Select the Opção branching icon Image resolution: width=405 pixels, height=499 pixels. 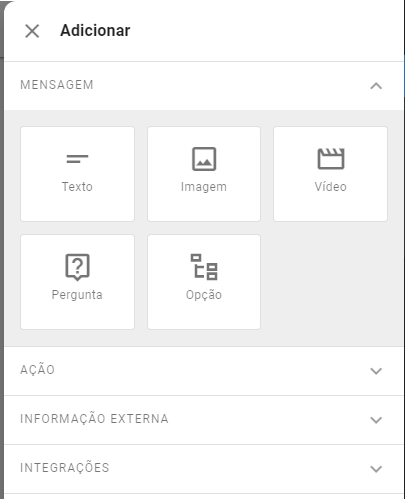(x=204, y=267)
